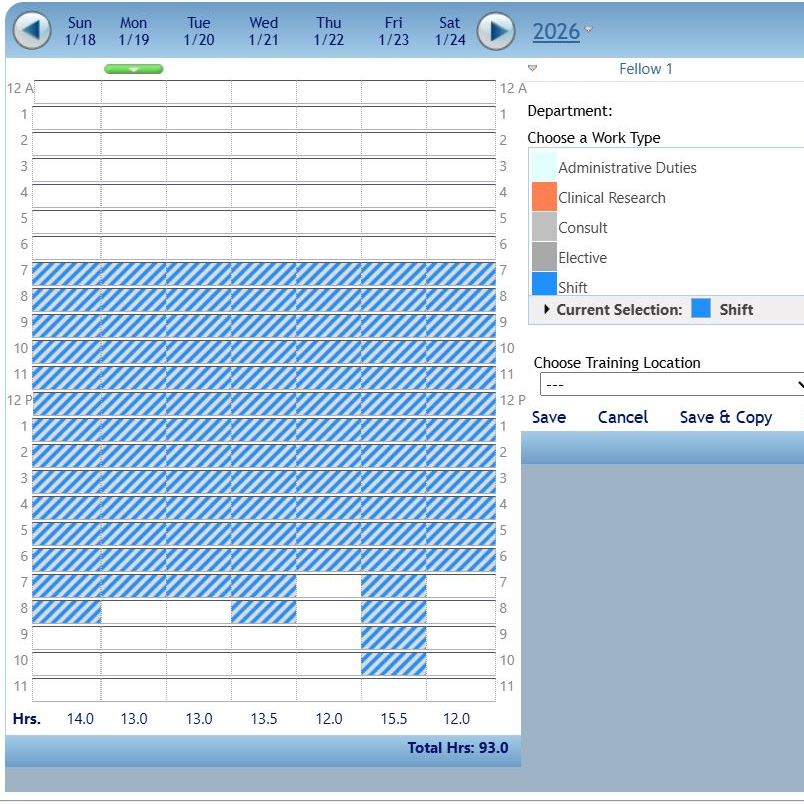Image resolution: width=804 pixels, height=804 pixels.
Task: Click the Saturday hours value 12.0
Action: click(456, 718)
